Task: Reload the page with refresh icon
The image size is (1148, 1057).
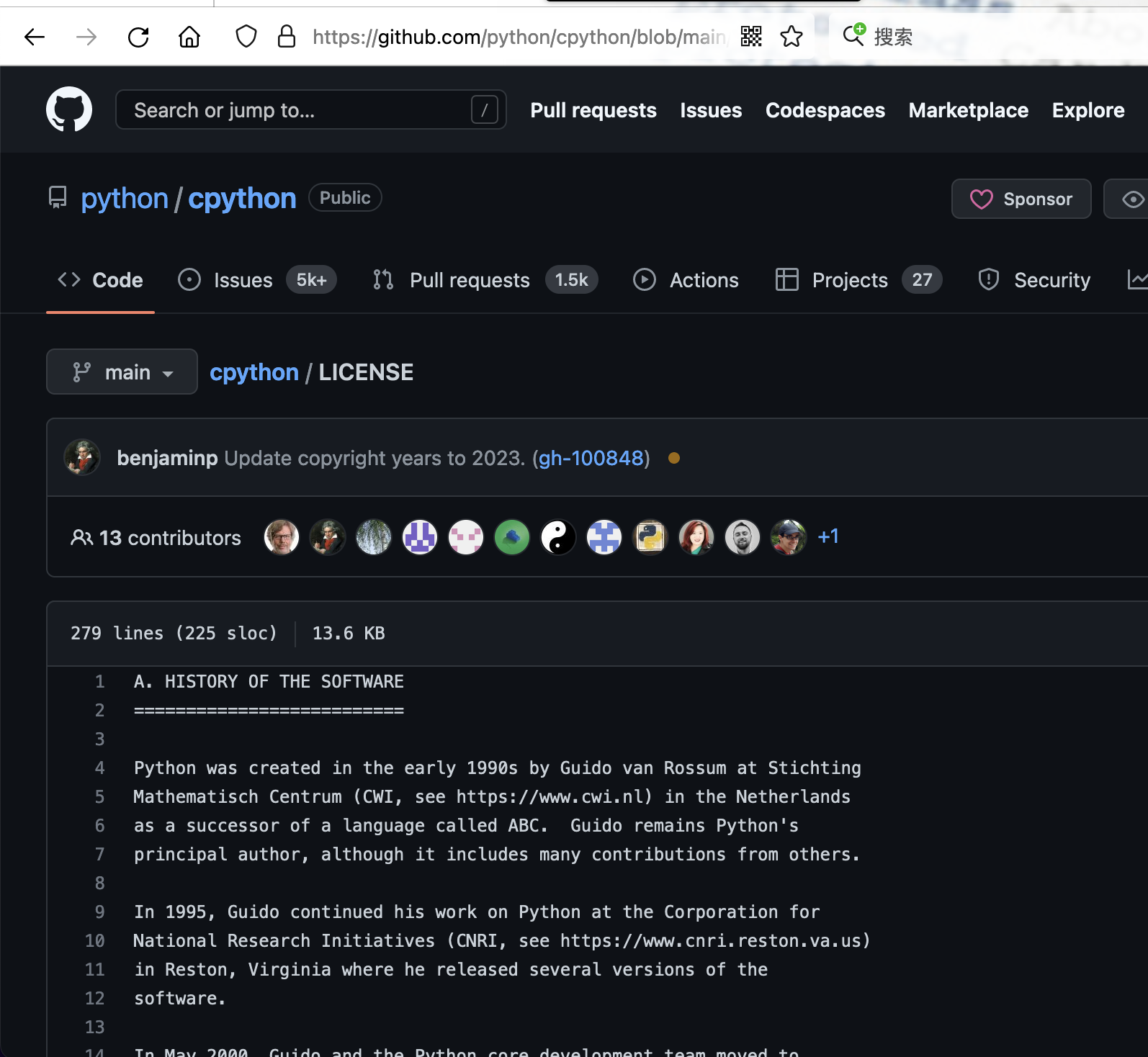Action: (x=138, y=37)
